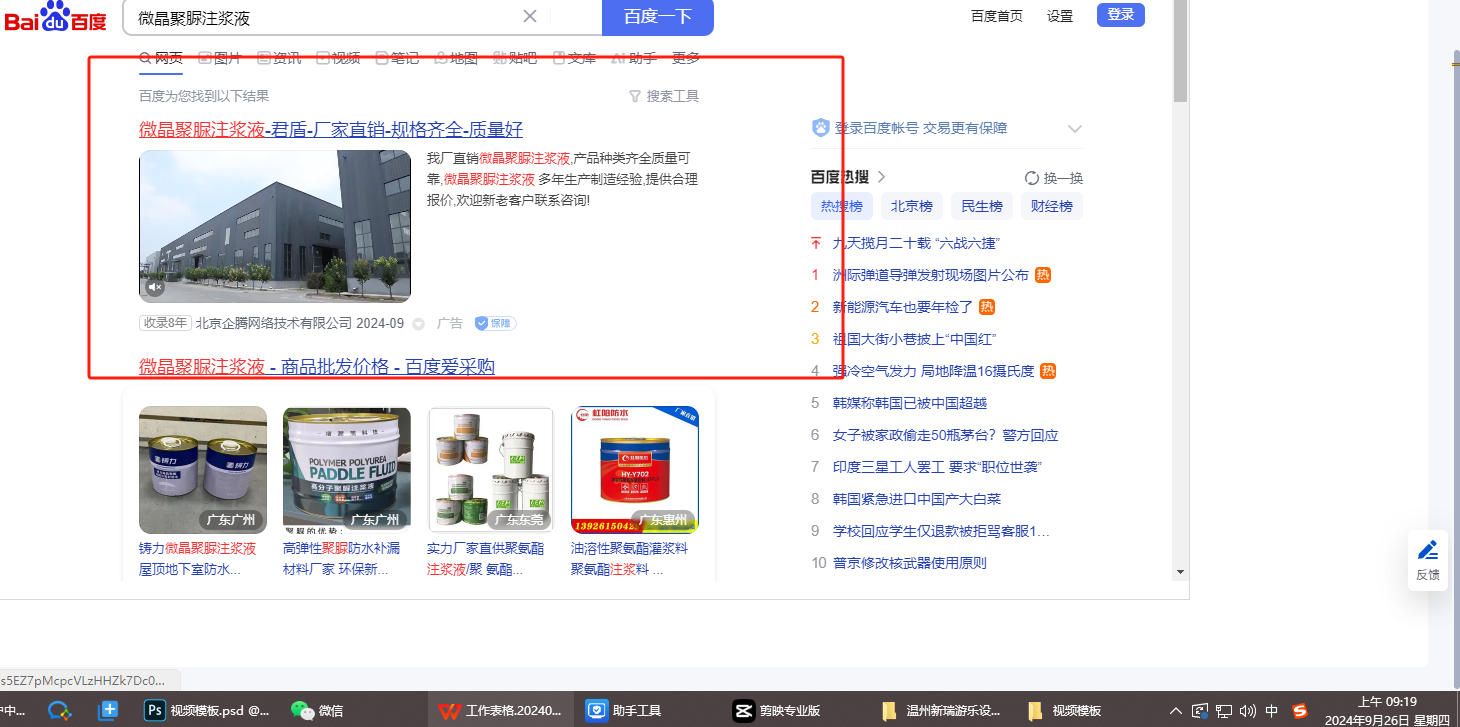Open the 君盾-厂家直销 result title
This screenshot has height=727, width=1460.
point(331,130)
